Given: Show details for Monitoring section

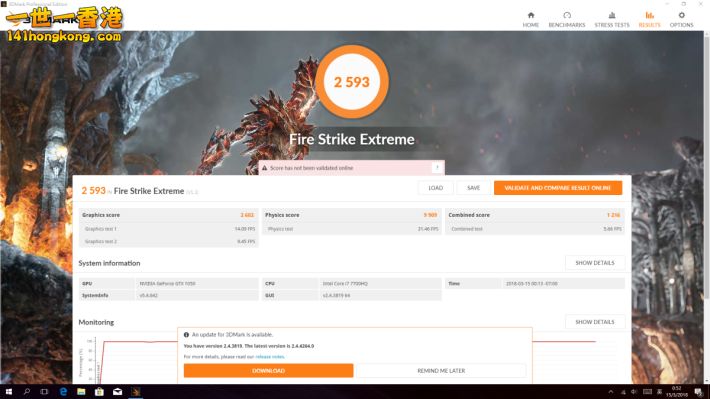Looking at the screenshot, I should tap(595, 322).
